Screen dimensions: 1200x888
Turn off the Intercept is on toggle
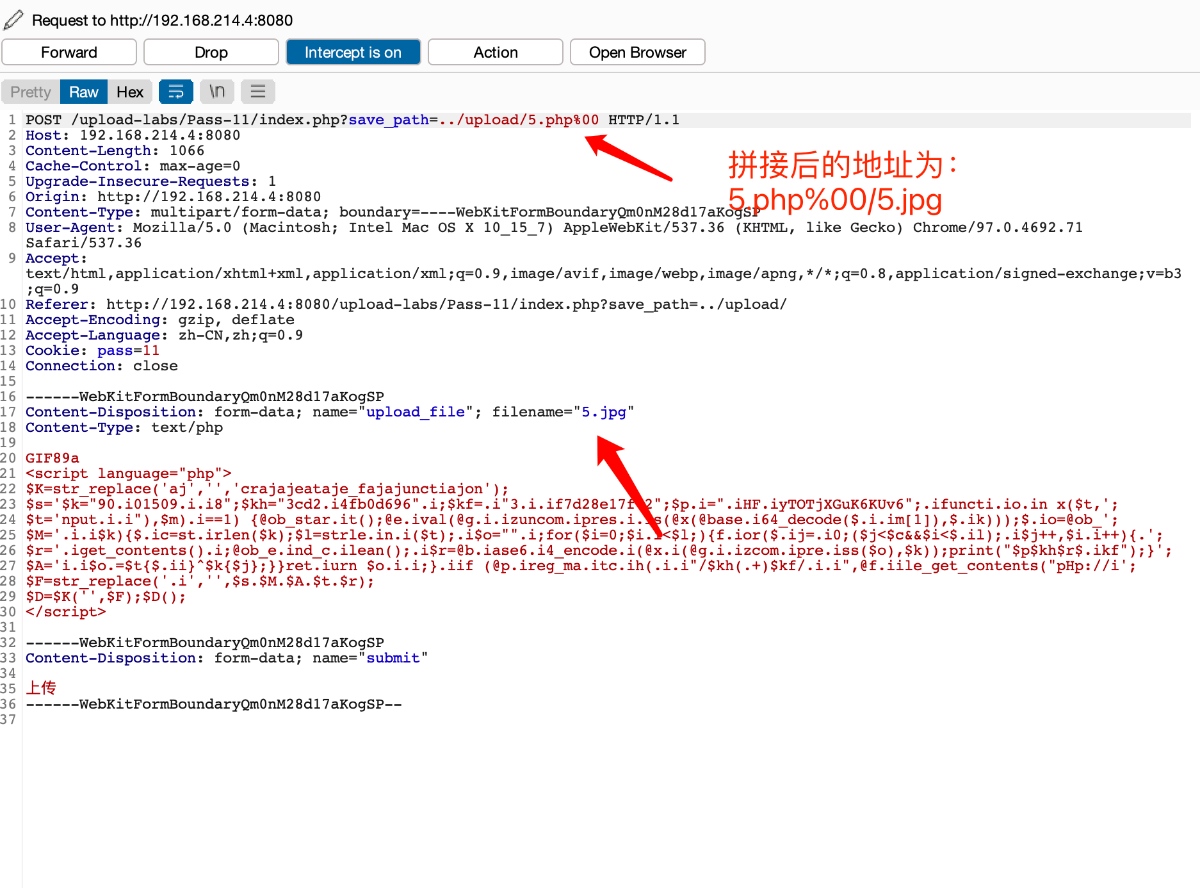[x=353, y=52]
